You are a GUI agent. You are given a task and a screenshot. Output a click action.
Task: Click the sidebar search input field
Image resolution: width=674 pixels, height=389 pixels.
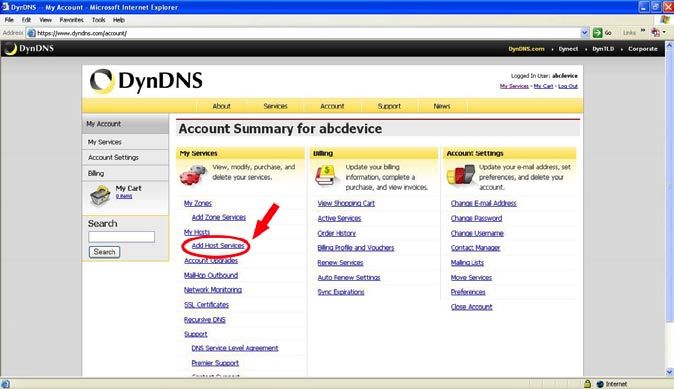pyautogui.click(x=121, y=237)
